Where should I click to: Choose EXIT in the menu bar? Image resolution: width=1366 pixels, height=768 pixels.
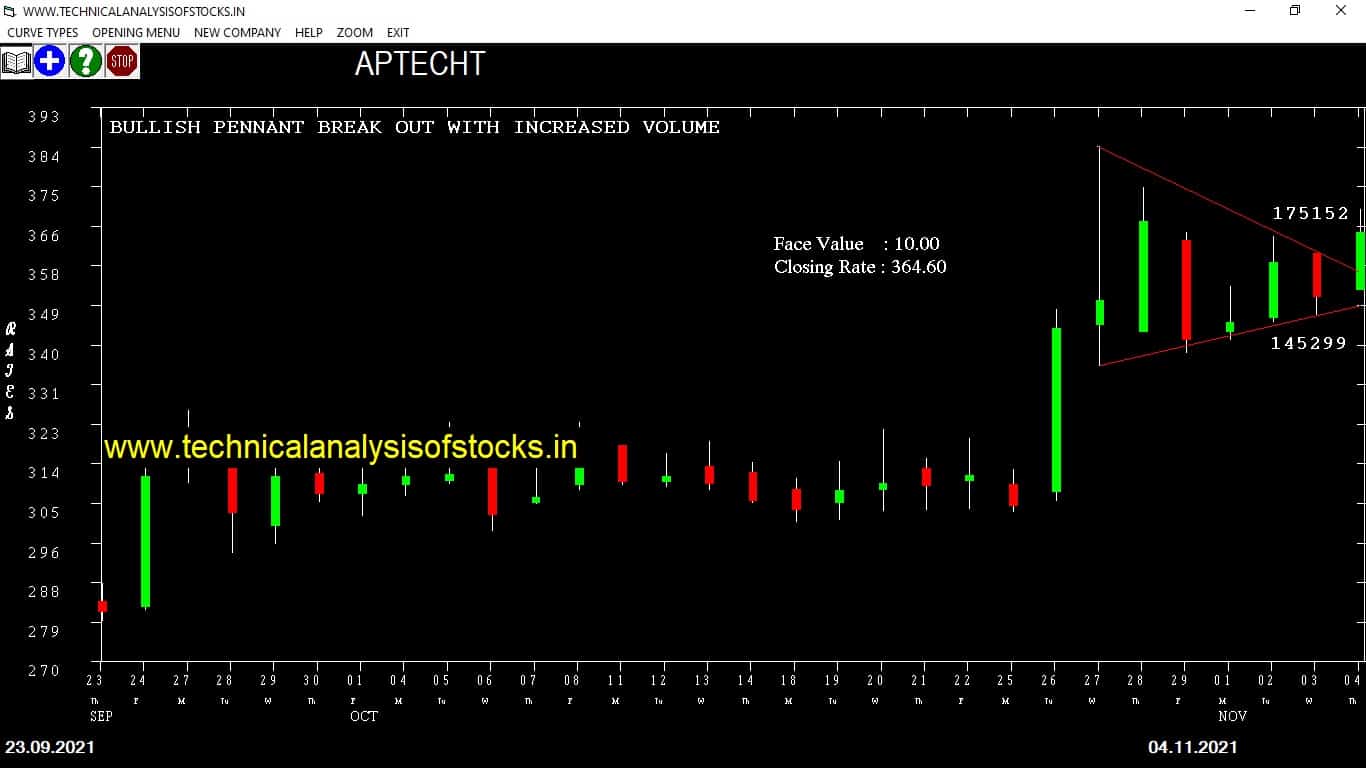398,33
